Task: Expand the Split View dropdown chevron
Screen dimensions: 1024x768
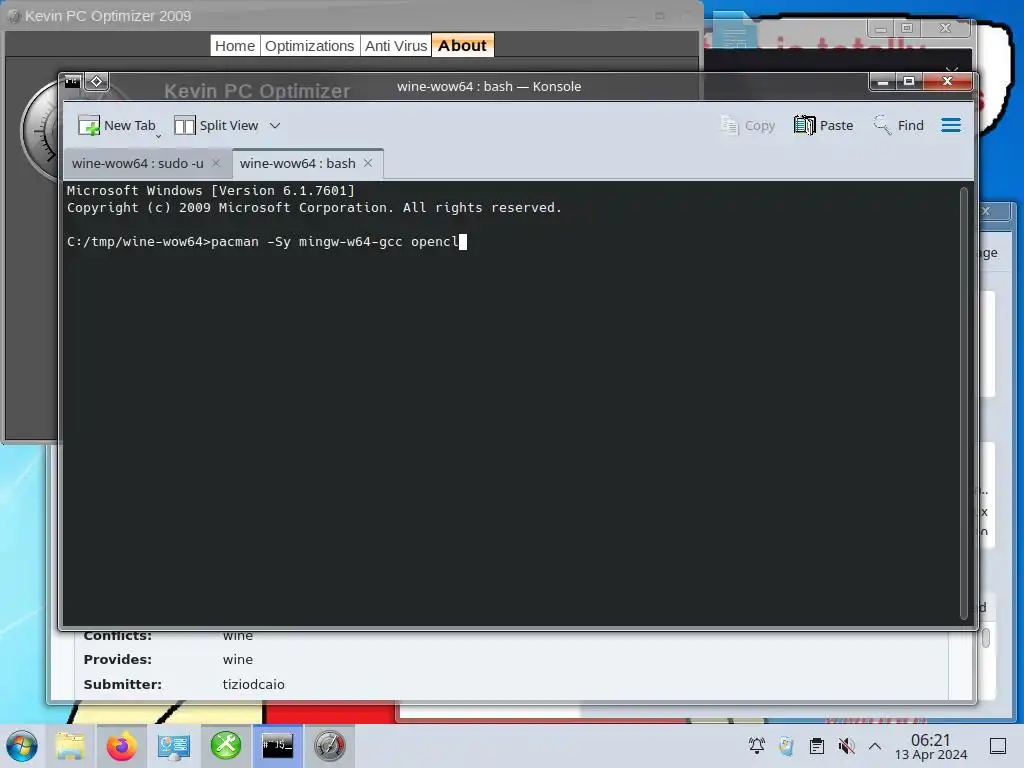Action: [275, 125]
